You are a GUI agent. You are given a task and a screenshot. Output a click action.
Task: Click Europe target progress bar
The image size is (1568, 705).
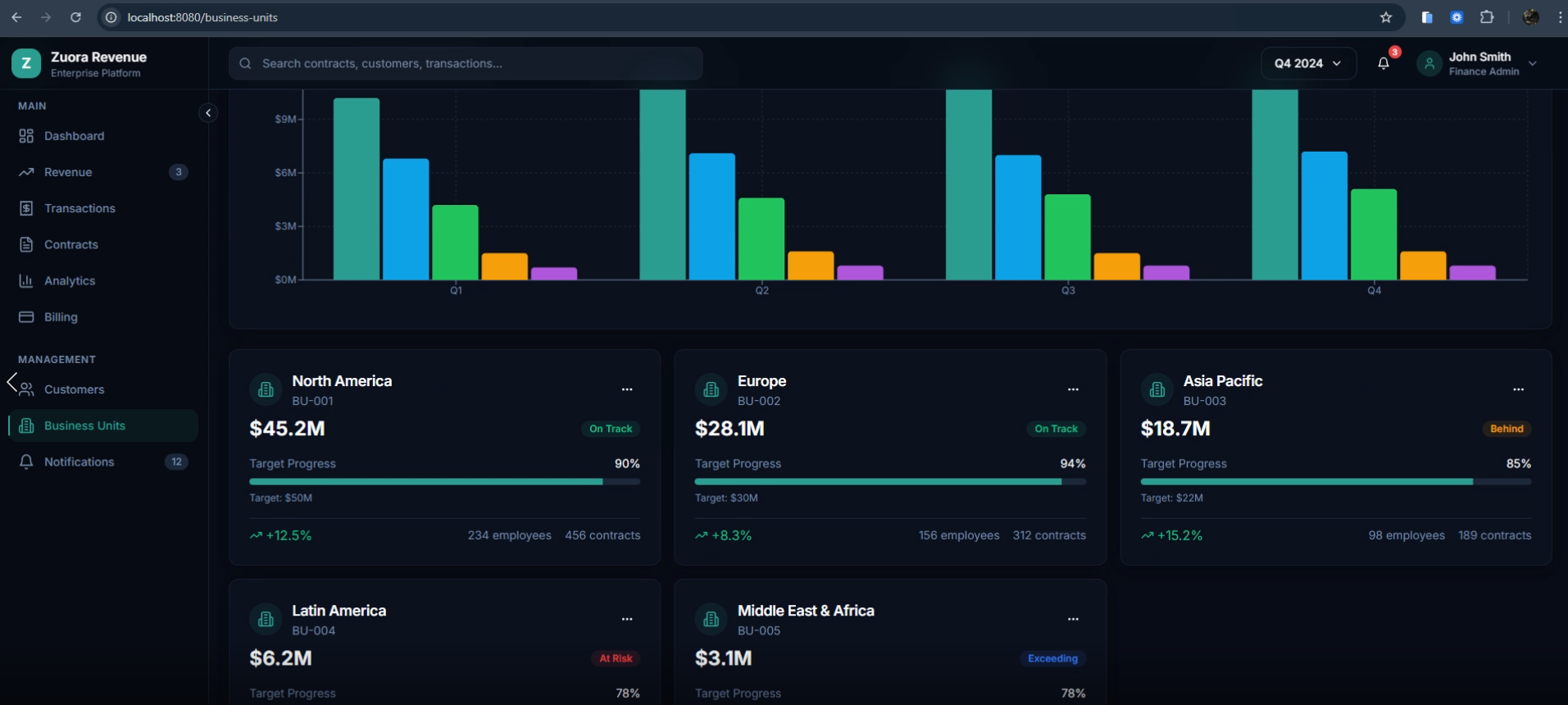tap(889, 482)
